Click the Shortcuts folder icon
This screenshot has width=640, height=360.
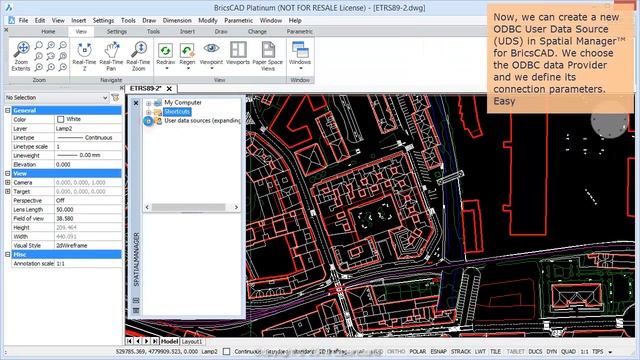(158, 111)
